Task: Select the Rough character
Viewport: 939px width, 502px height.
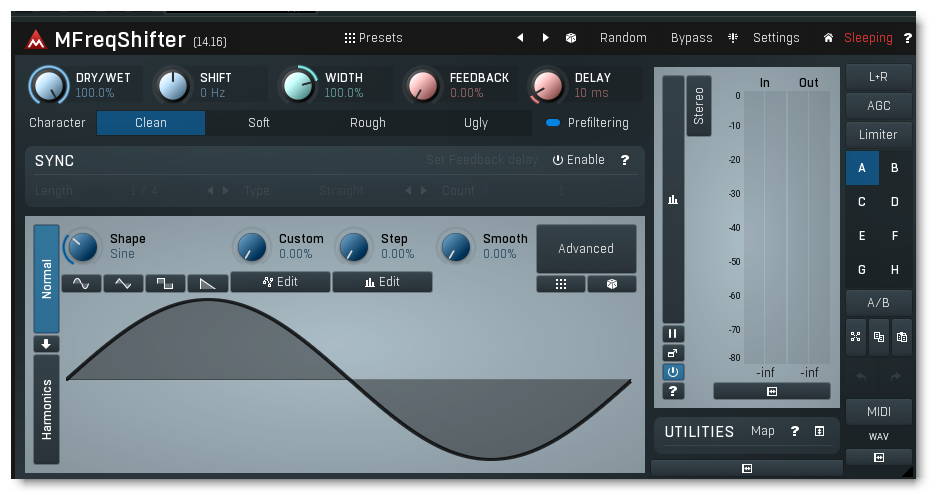Action: coord(368,123)
